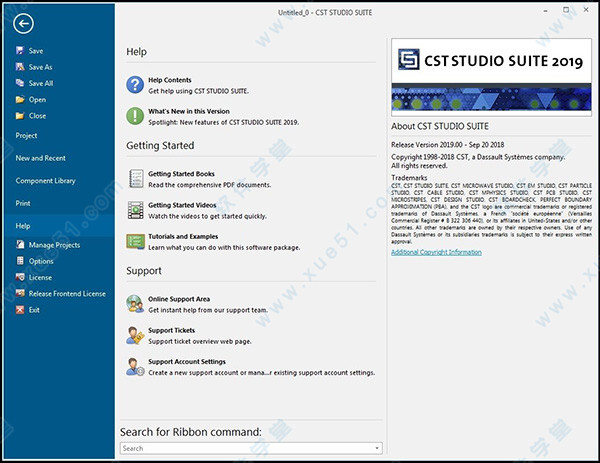Screen dimensions: 600x463
Task: Click the Getting Started Videos filmstrip icon
Action: (136, 210)
